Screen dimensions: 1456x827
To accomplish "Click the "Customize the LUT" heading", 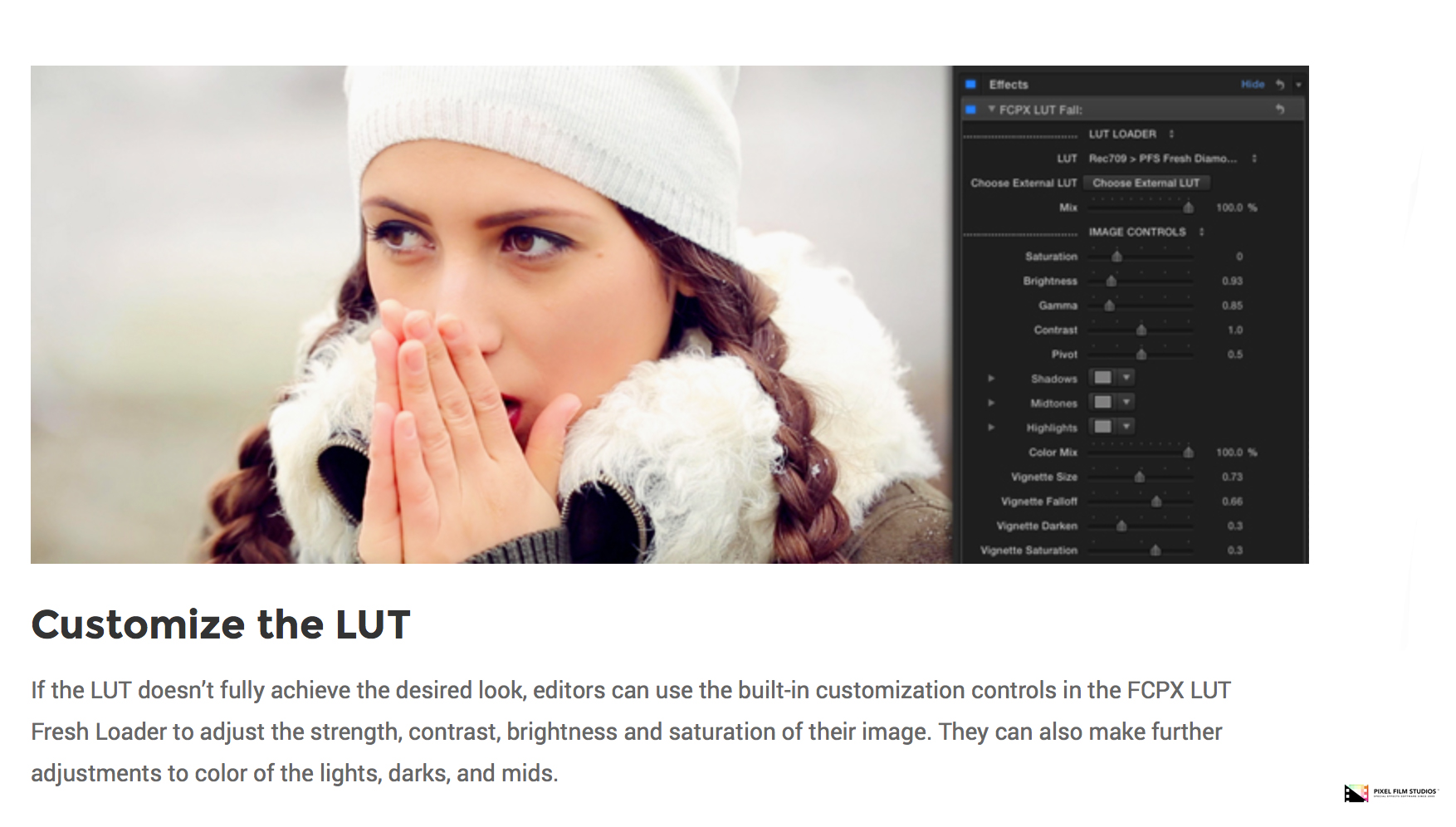I will click(x=221, y=624).
